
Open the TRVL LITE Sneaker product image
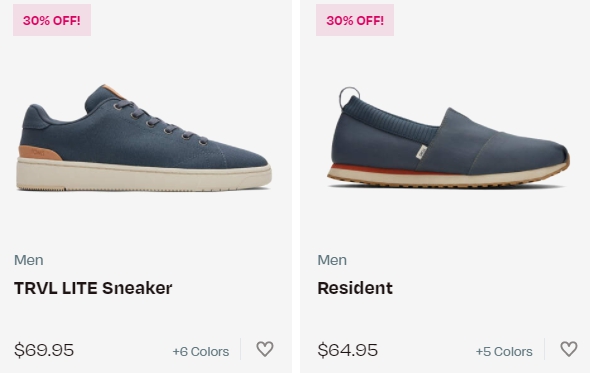click(x=144, y=138)
